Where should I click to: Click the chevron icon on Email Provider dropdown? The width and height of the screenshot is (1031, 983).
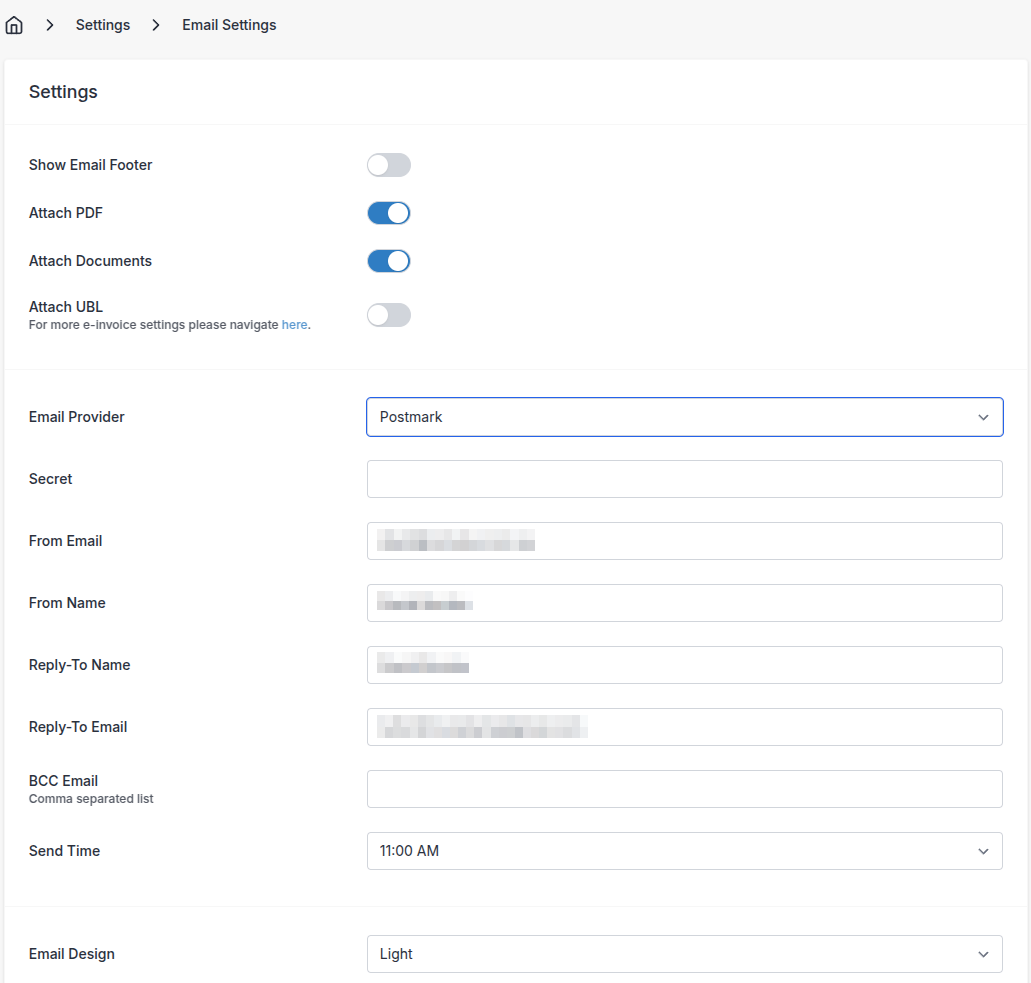click(x=984, y=417)
